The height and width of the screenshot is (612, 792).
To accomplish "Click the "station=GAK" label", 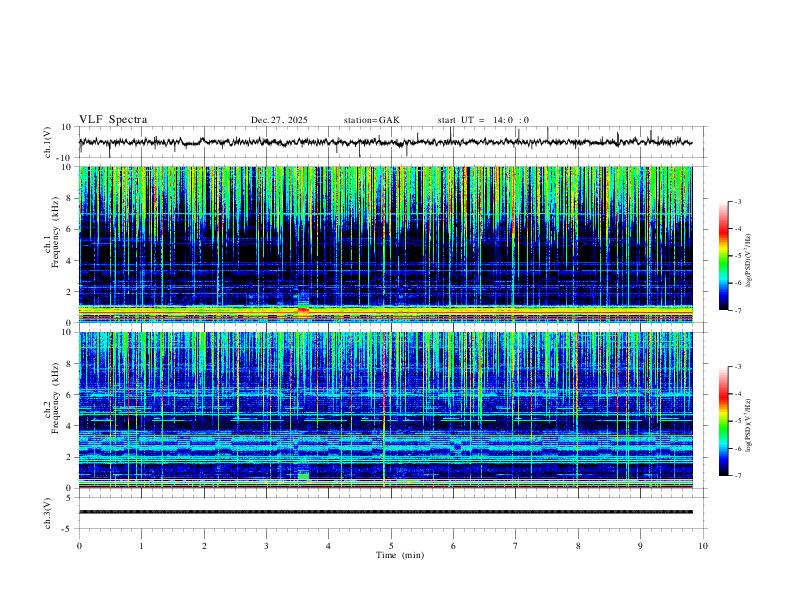I will click(x=371, y=120).
